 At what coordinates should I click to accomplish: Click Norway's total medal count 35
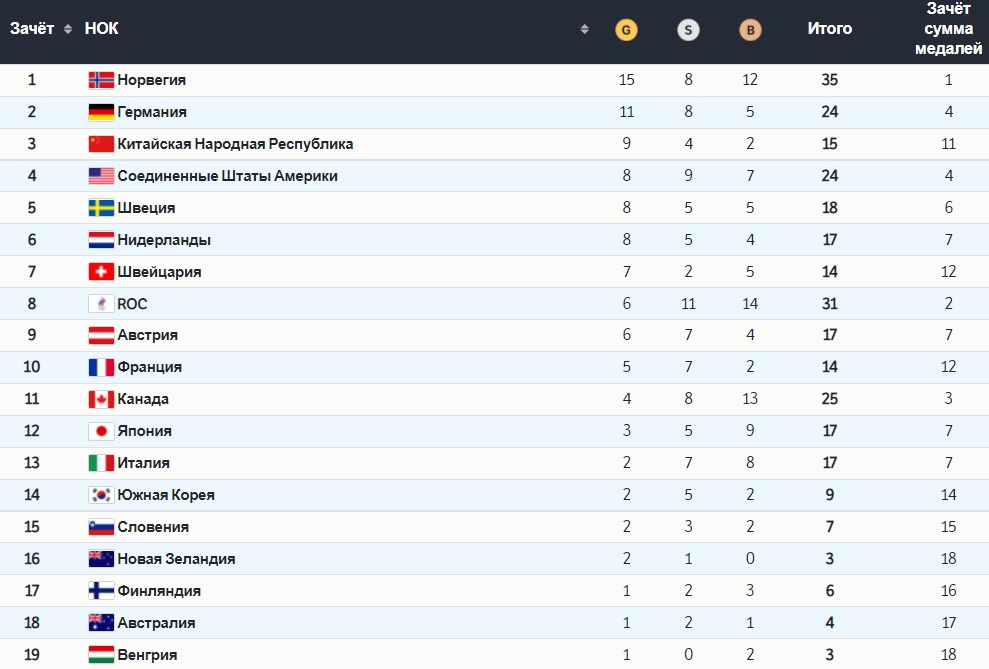[x=829, y=80]
